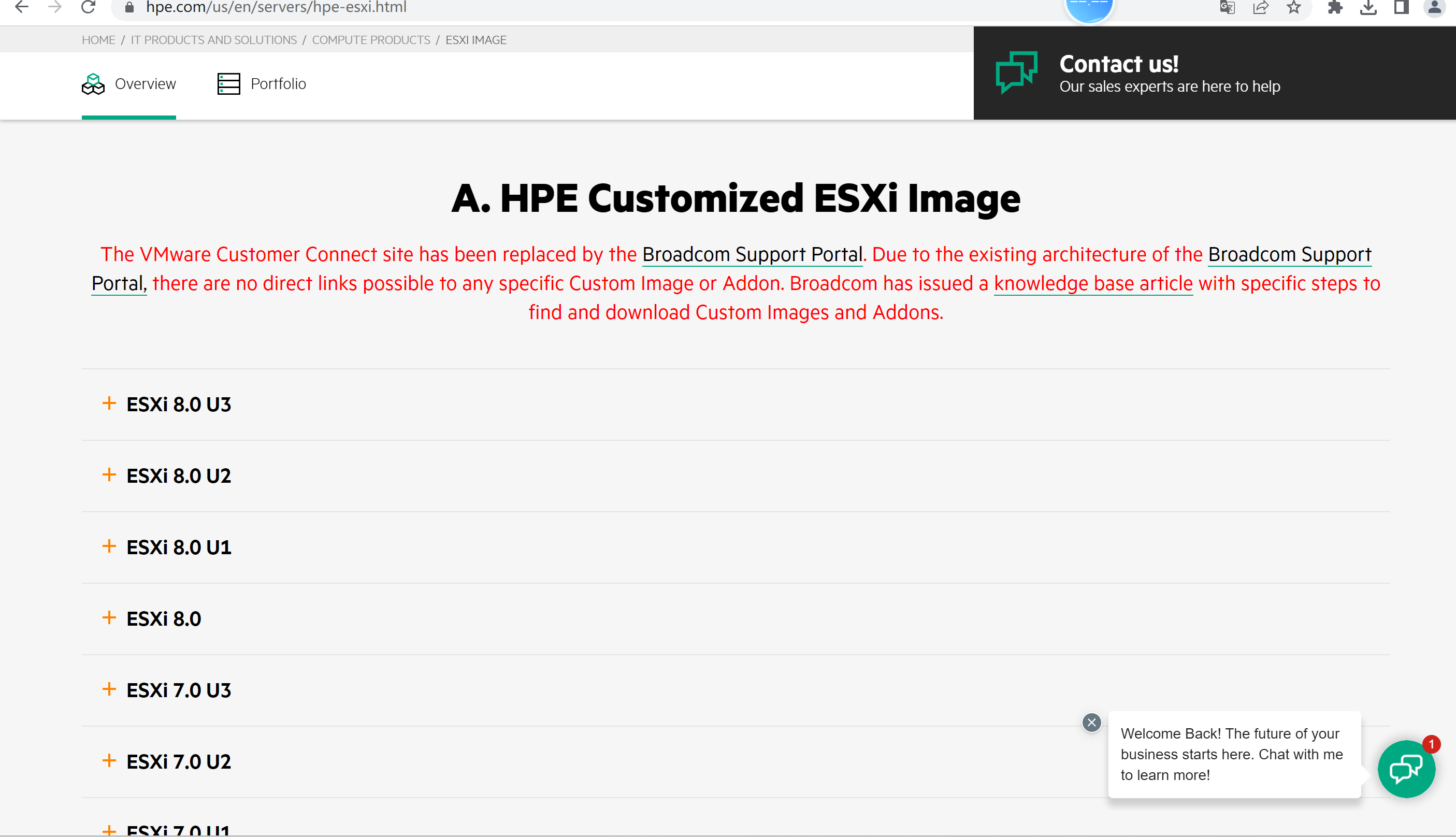Click the Contact us chat bubbles icon
The height and width of the screenshot is (837, 1456).
pyautogui.click(x=1016, y=73)
